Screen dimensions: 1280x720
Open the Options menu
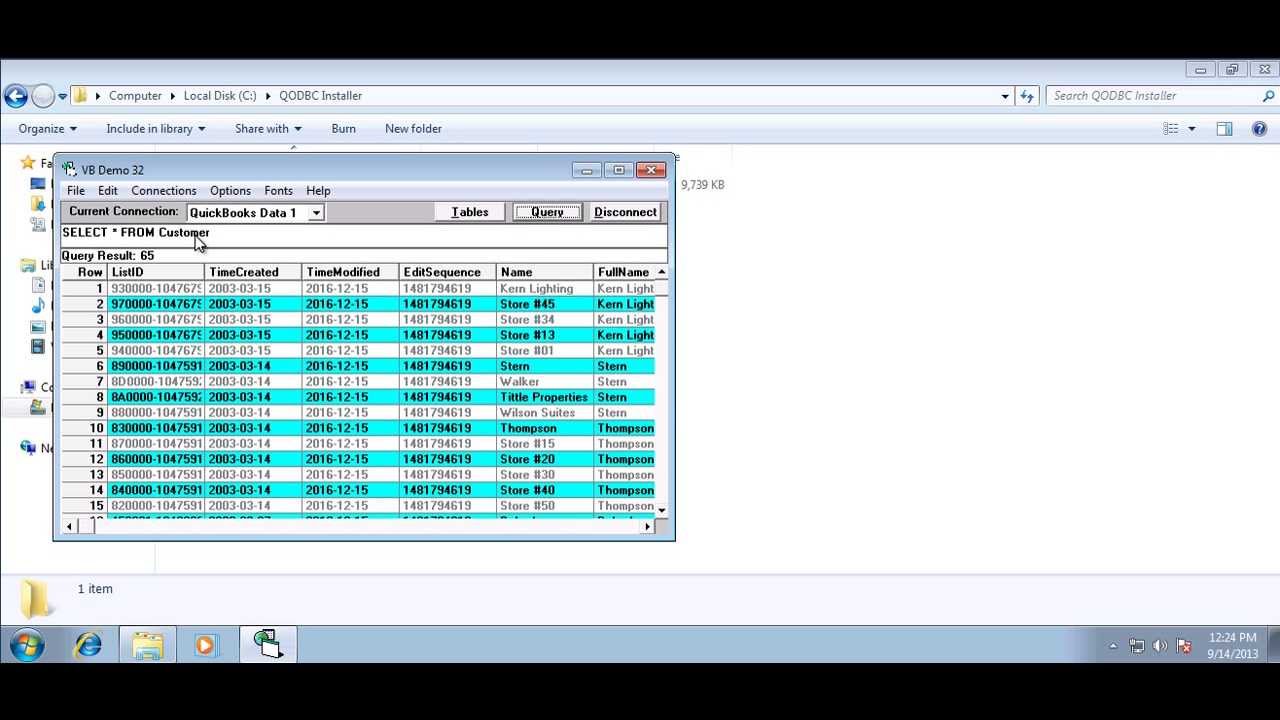tap(230, 191)
